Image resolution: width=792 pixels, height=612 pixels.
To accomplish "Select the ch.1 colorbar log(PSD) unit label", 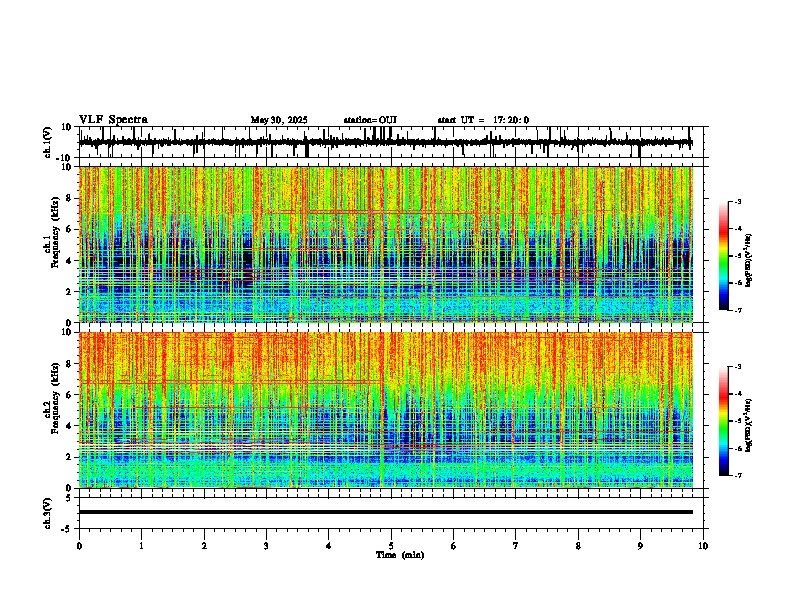I will pyautogui.click(x=749, y=261).
